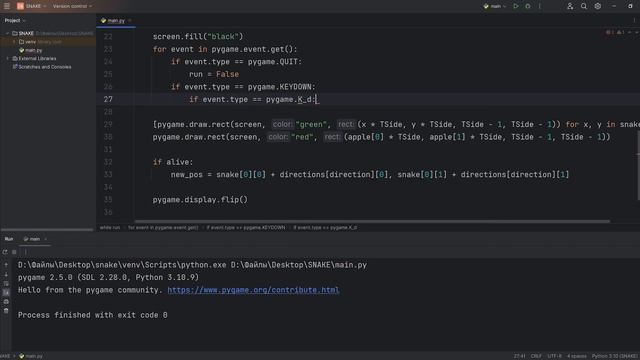Open IDE settings gear icon
Viewport: 640px width, 360px height.
pyautogui.click(x=598, y=6)
